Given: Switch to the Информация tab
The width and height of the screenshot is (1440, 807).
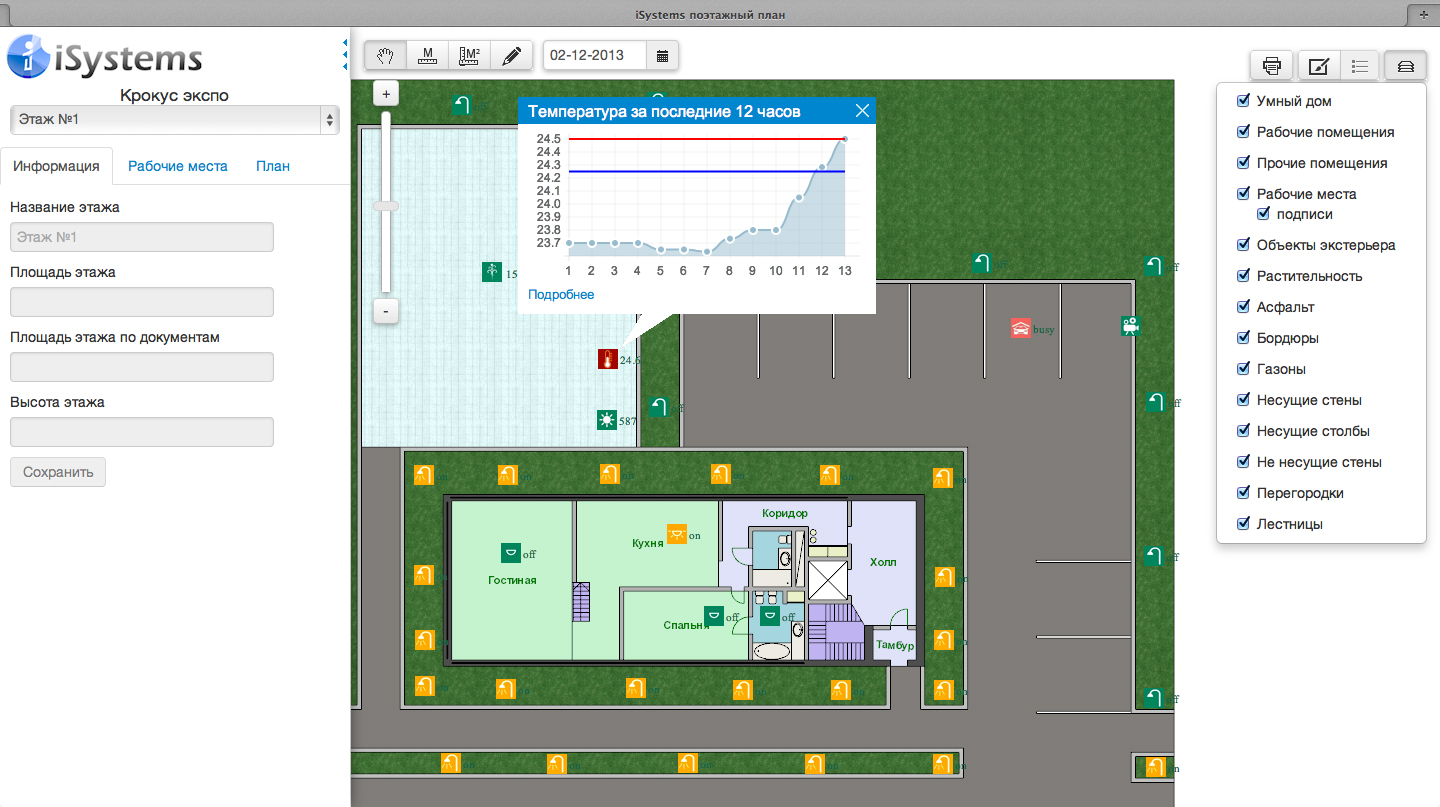Looking at the screenshot, I should coord(56,166).
